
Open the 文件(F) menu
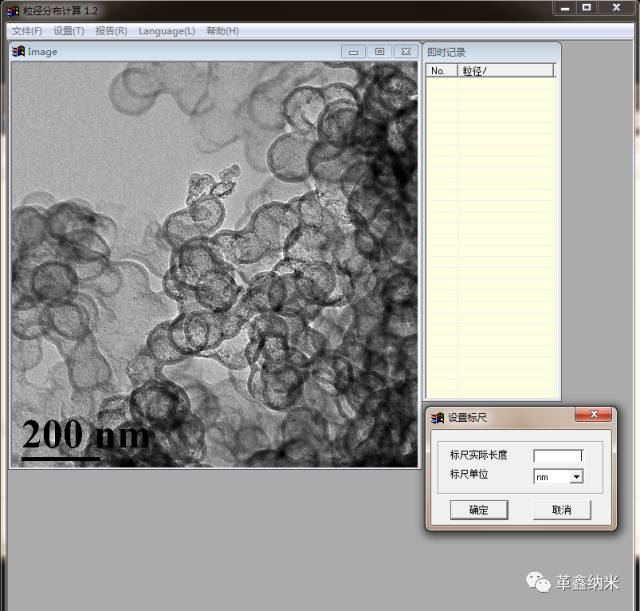(x=27, y=31)
